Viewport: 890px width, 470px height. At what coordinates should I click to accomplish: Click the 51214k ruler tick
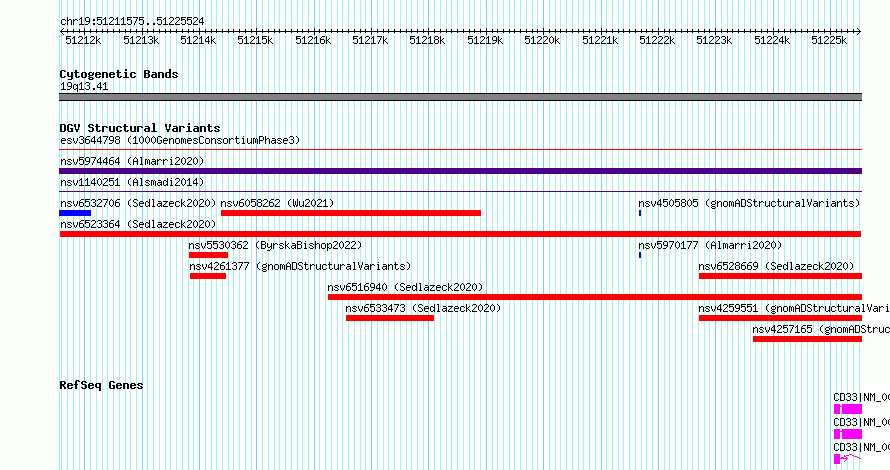tap(198, 40)
